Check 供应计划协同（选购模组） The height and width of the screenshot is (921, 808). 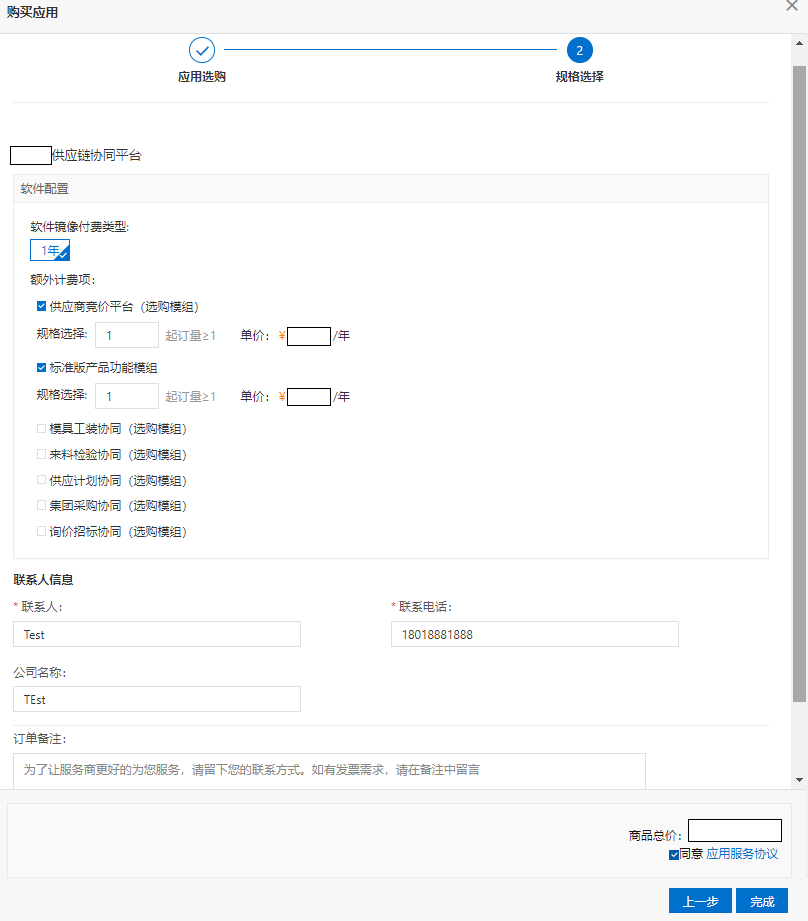point(41,480)
